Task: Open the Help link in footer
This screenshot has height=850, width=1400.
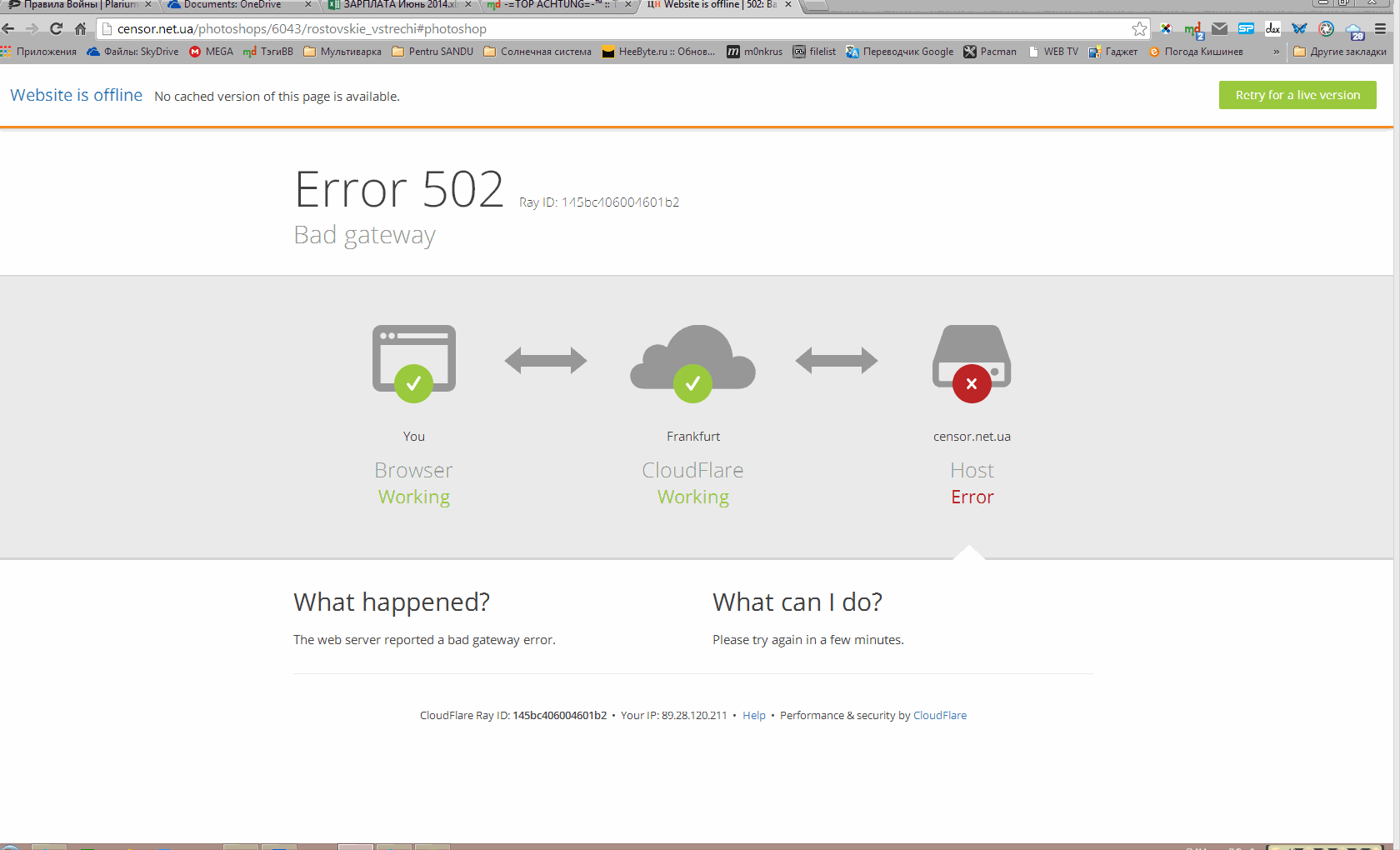Action: click(754, 715)
